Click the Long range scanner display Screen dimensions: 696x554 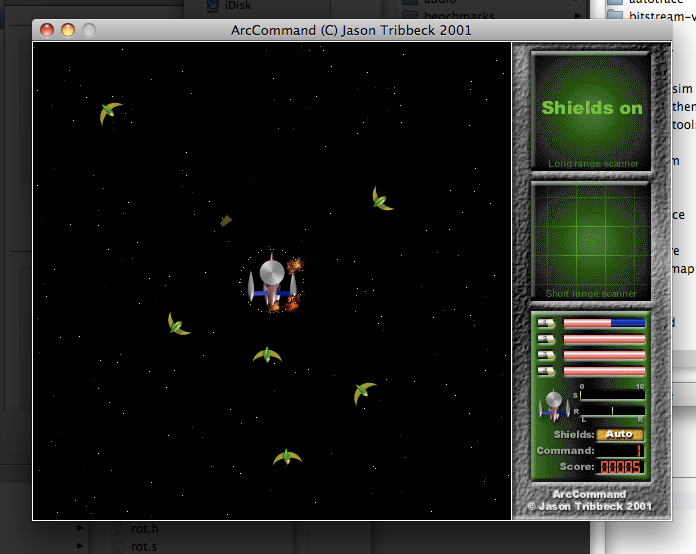(x=592, y=110)
